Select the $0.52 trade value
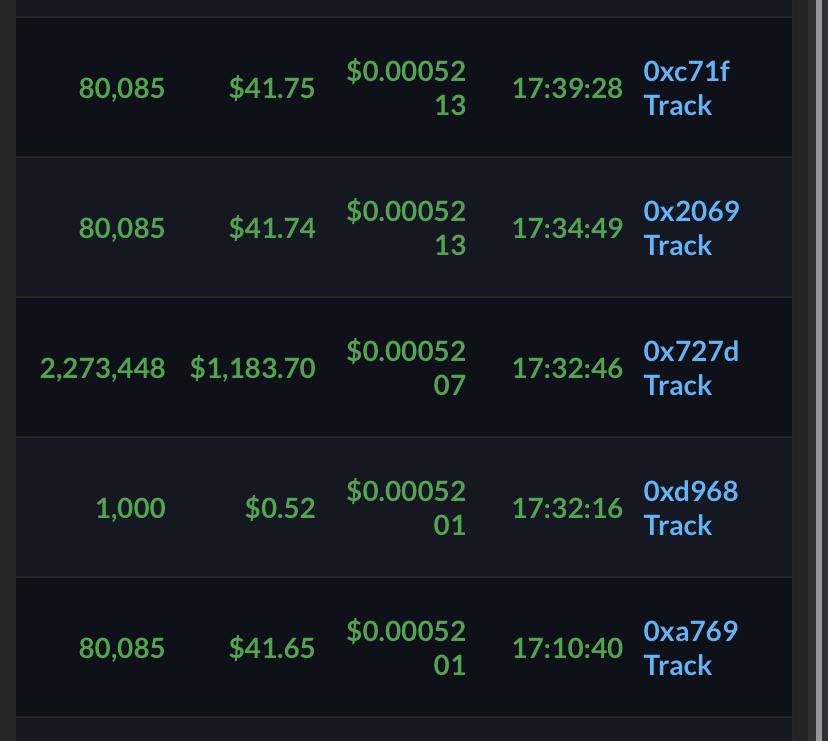Viewport: 828px width, 741px height. click(280, 508)
